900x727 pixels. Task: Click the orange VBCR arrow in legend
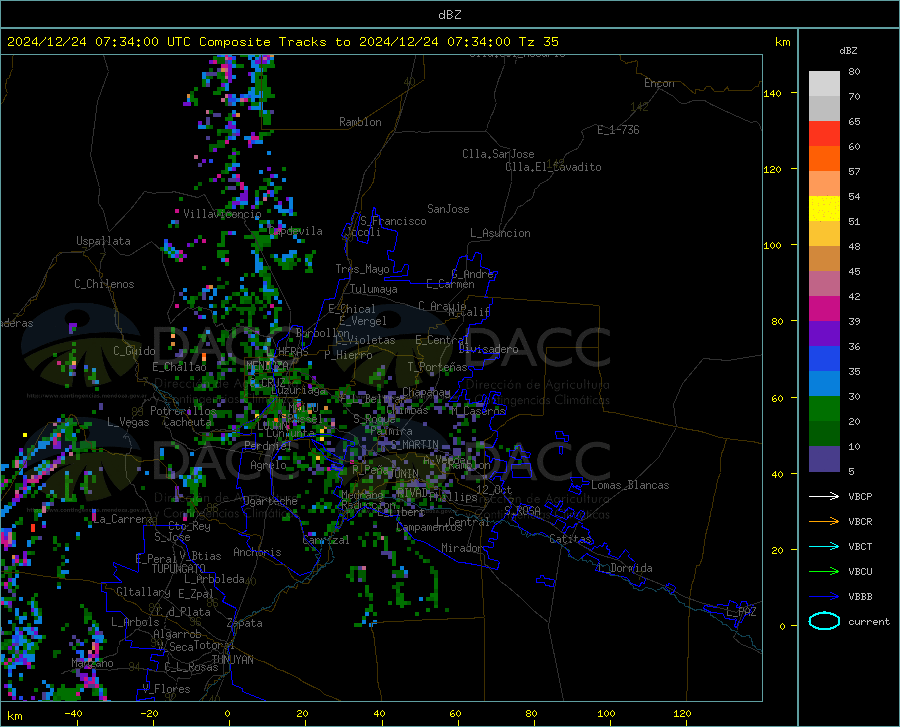[824, 522]
